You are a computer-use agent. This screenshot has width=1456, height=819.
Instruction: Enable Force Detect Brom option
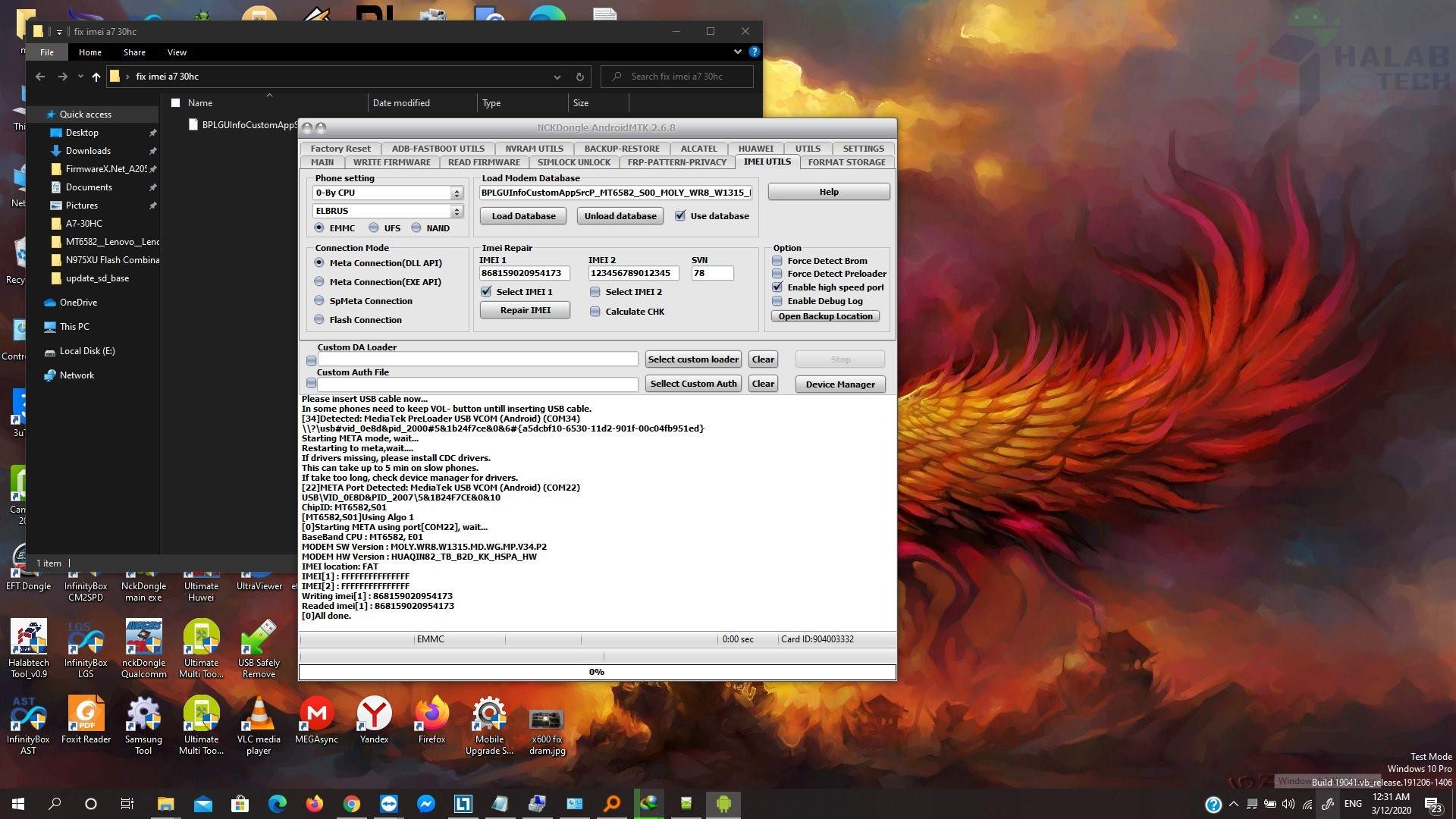coord(777,260)
